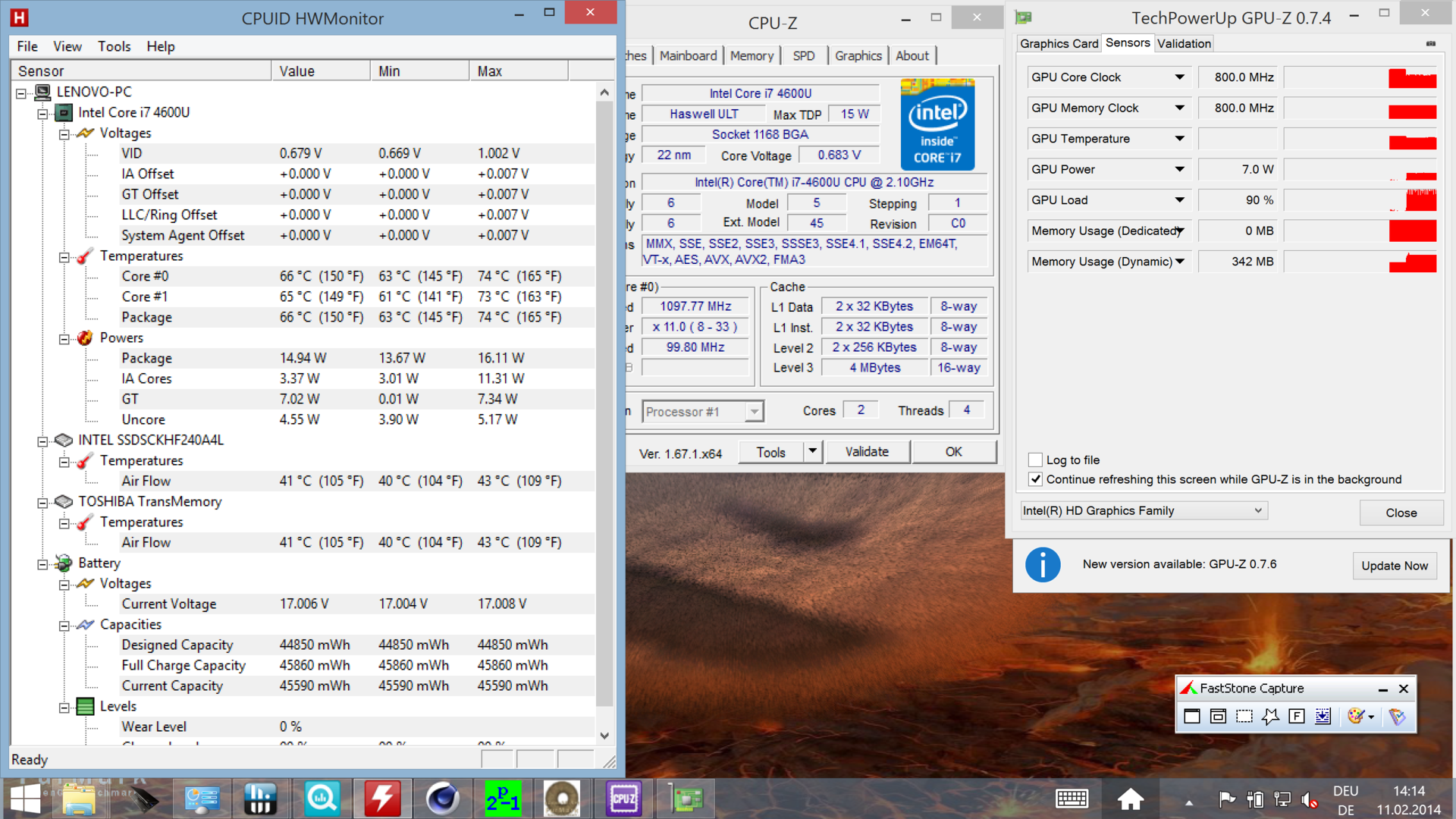Open GPU Temperature sensor dropdown
Viewport: 1456px width, 819px height.
1179,139
